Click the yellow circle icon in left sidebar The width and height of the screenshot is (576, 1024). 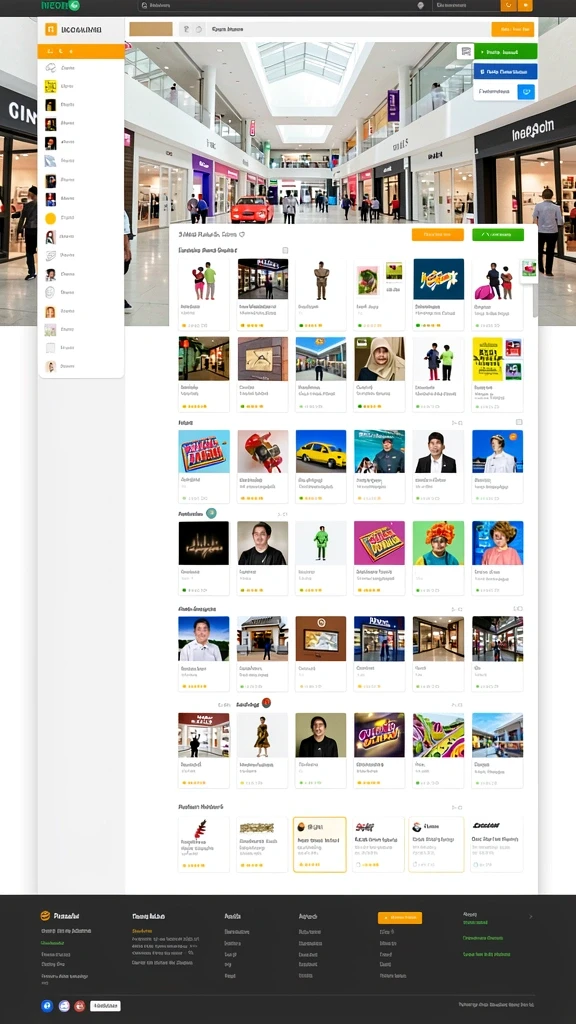click(x=50, y=219)
